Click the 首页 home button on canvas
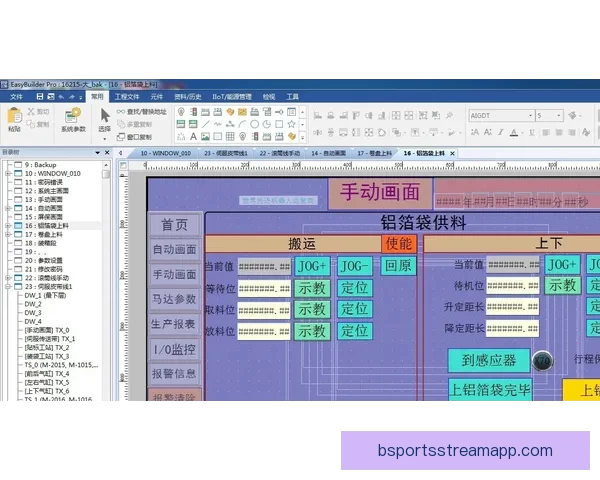 point(174,224)
